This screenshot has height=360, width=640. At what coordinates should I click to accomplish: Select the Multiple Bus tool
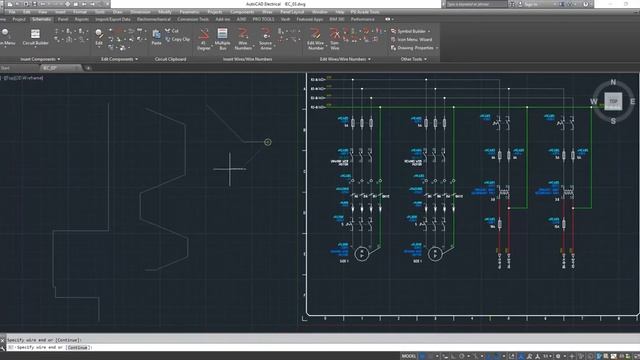coord(222,39)
